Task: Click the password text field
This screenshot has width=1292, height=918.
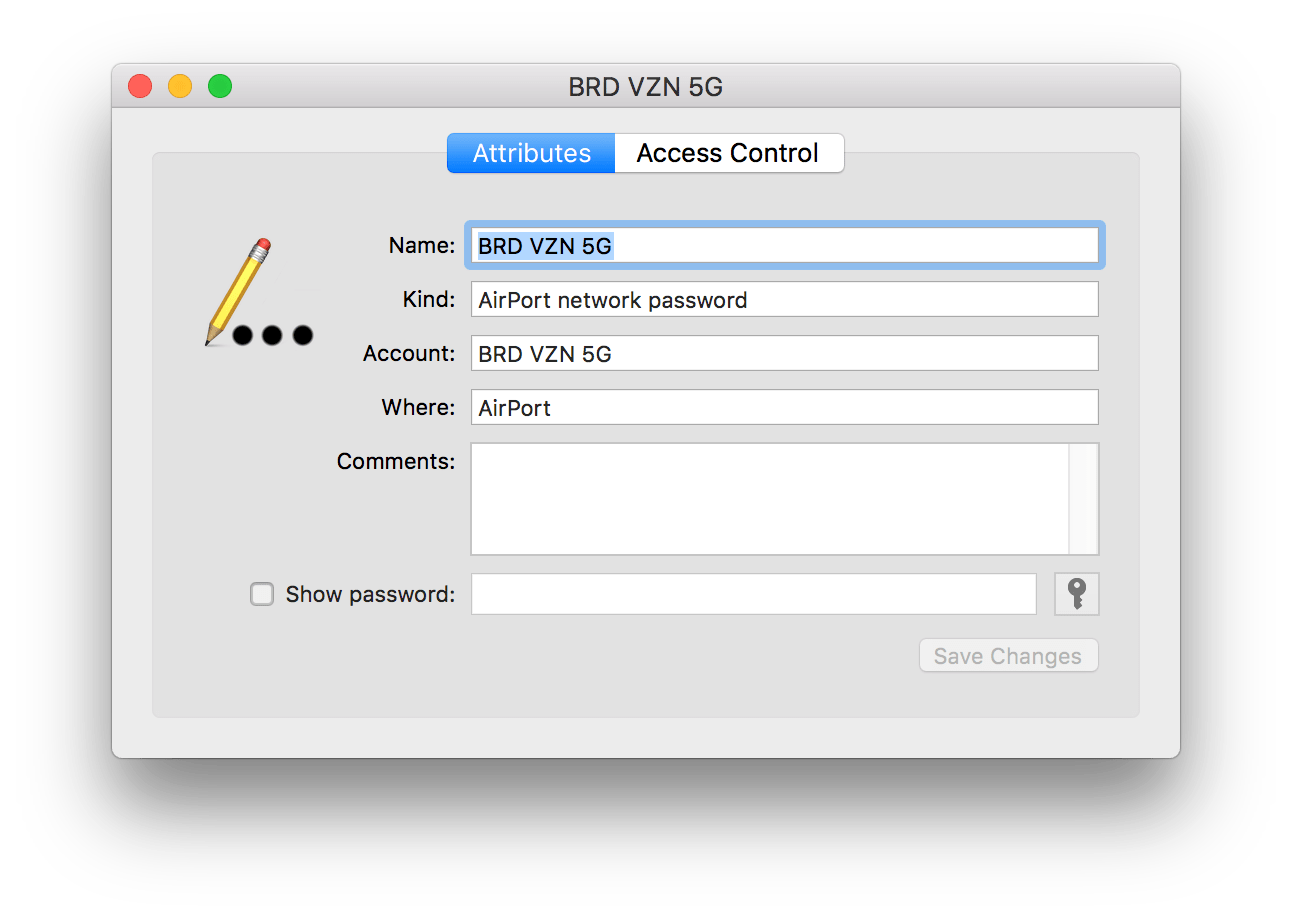Action: [753, 594]
